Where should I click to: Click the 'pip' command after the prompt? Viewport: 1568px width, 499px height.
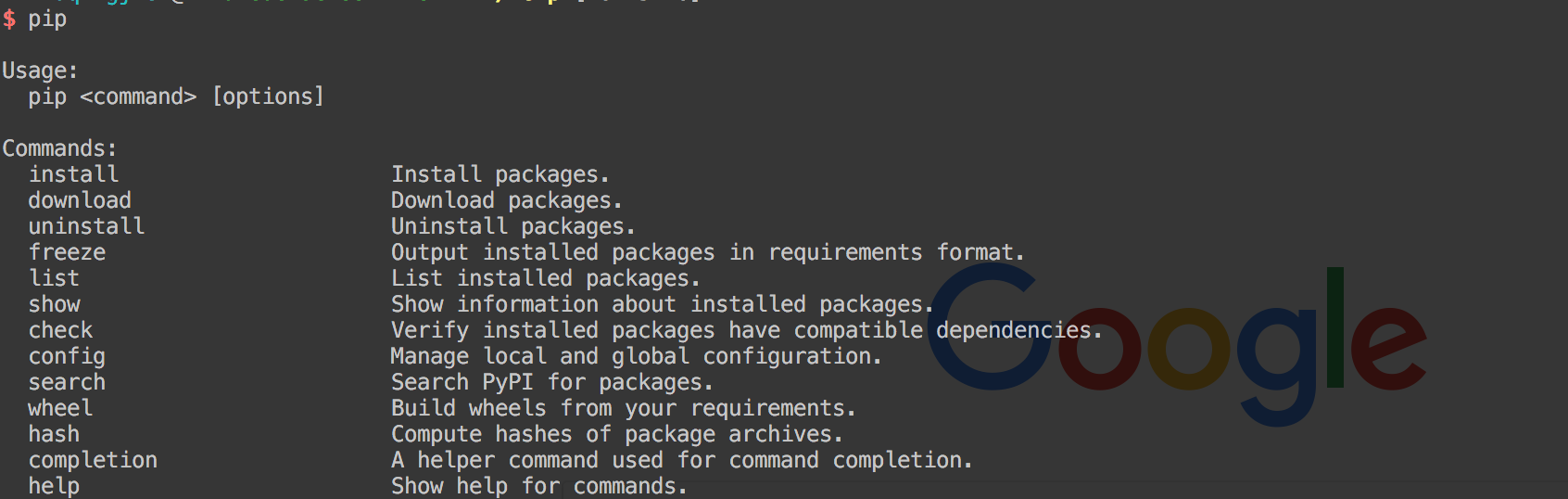[47, 19]
